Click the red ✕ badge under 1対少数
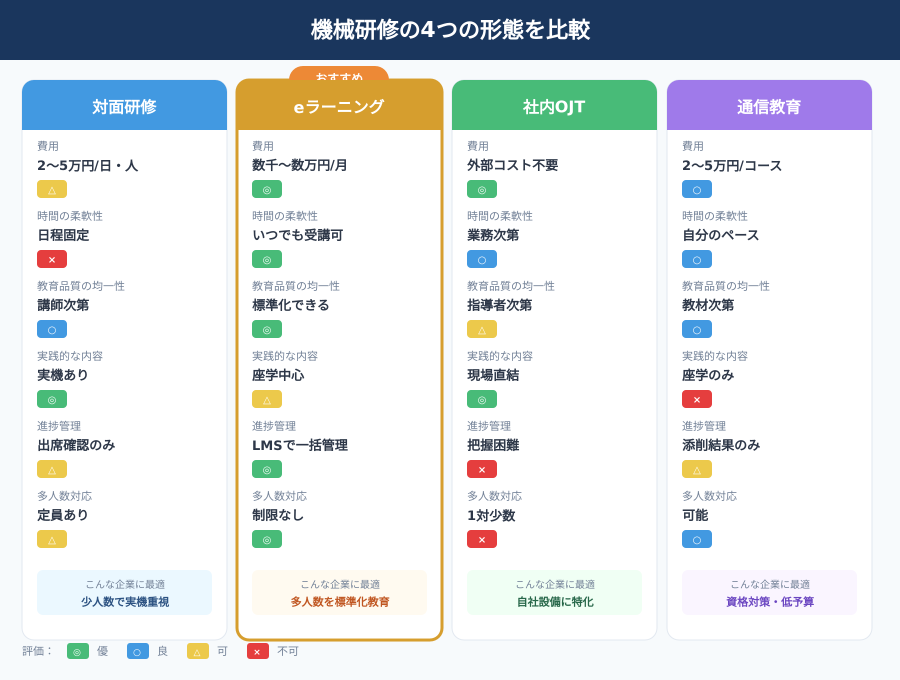Image resolution: width=900 pixels, height=680 pixels. [x=482, y=539]
